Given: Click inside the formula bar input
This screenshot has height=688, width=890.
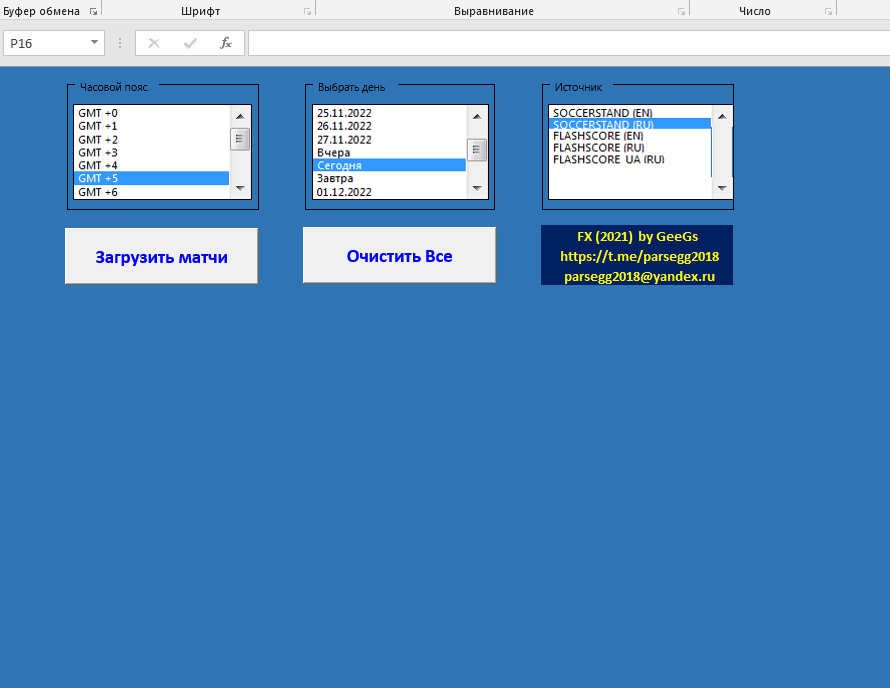Looking at the screenshot, I should click(569, 43).
